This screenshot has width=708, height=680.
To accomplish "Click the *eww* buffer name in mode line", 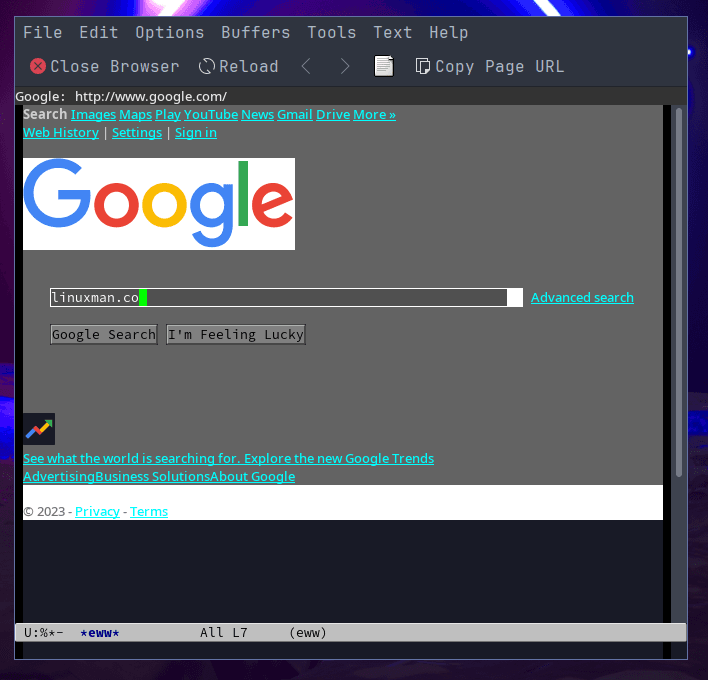I will pos(99,633).
